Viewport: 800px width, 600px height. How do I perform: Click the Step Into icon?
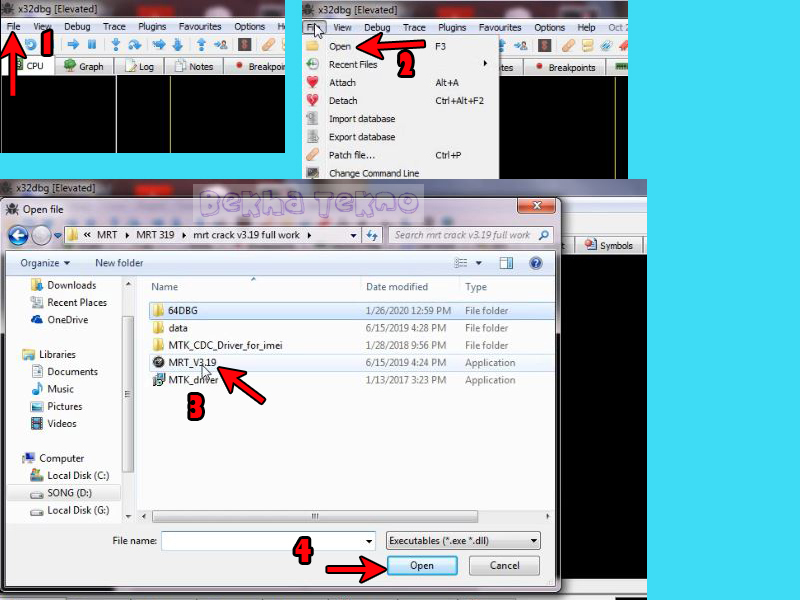click(x=116, y=43)
